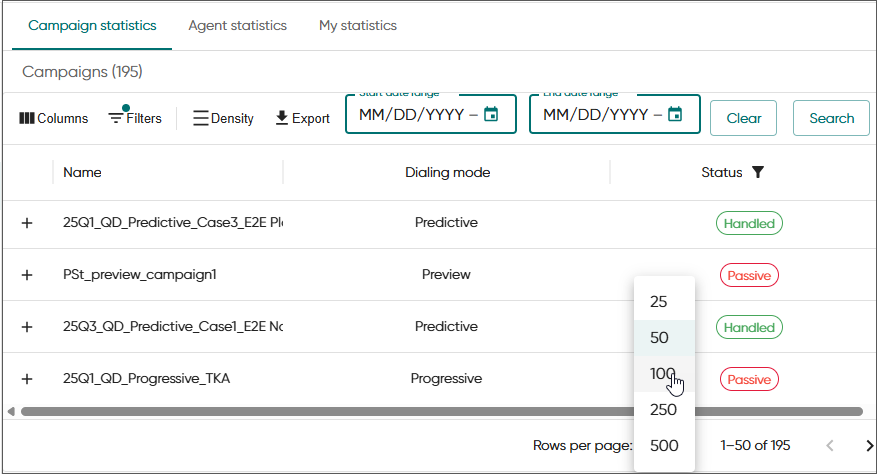Pick 500 rows per page option

[663, 445]
